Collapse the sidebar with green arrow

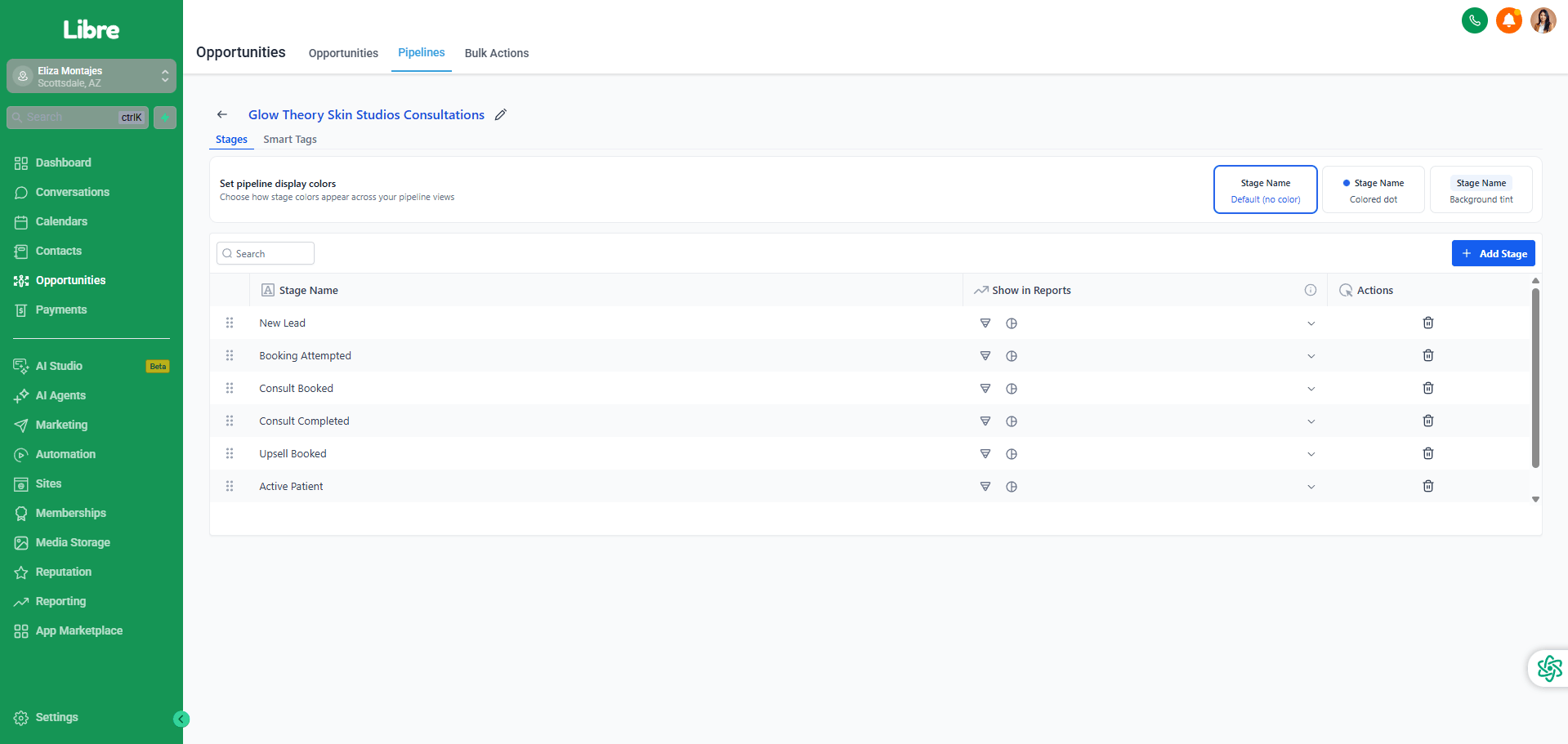[181, 719]
